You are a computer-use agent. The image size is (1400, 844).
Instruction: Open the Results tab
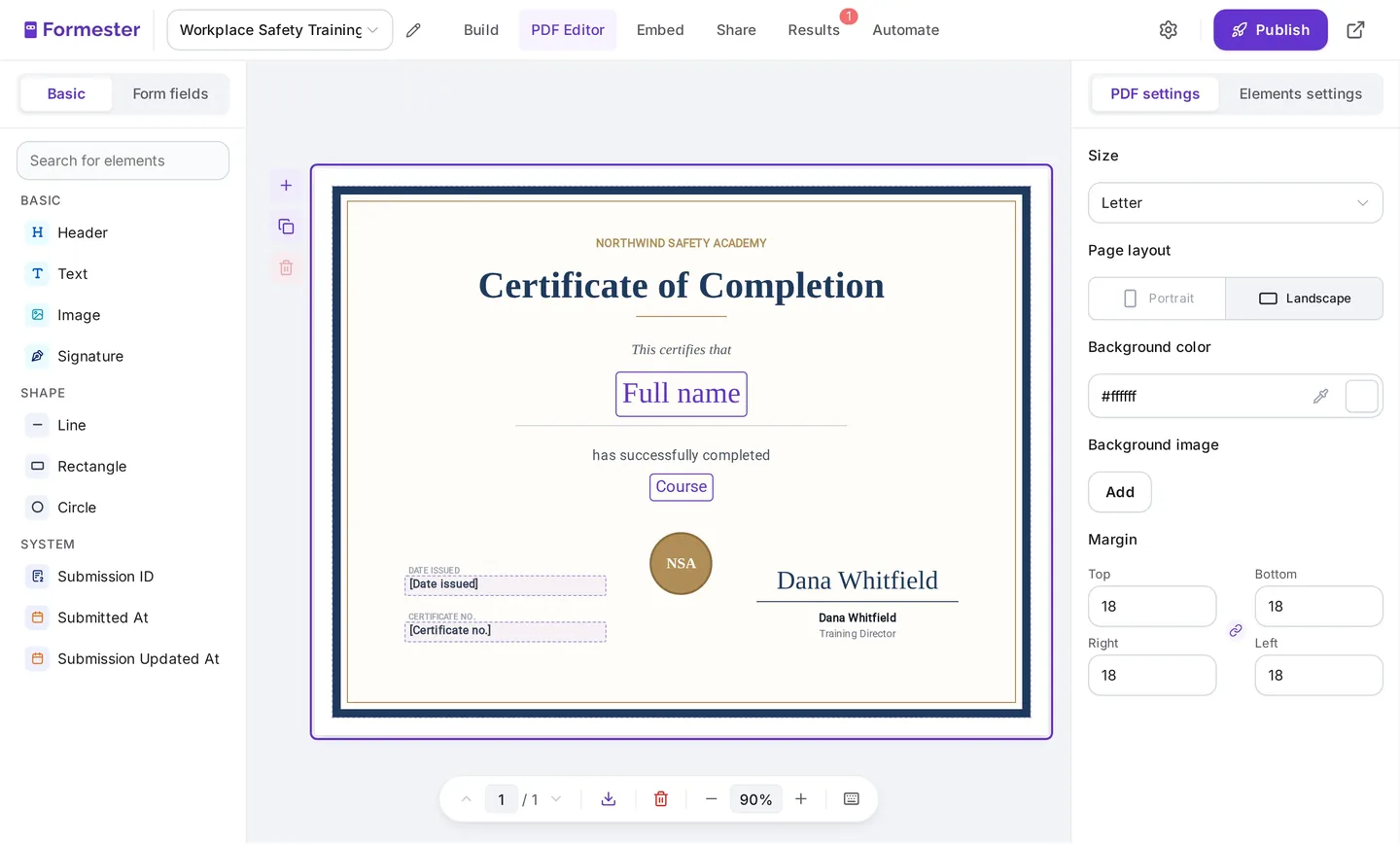tap(814, 30)
